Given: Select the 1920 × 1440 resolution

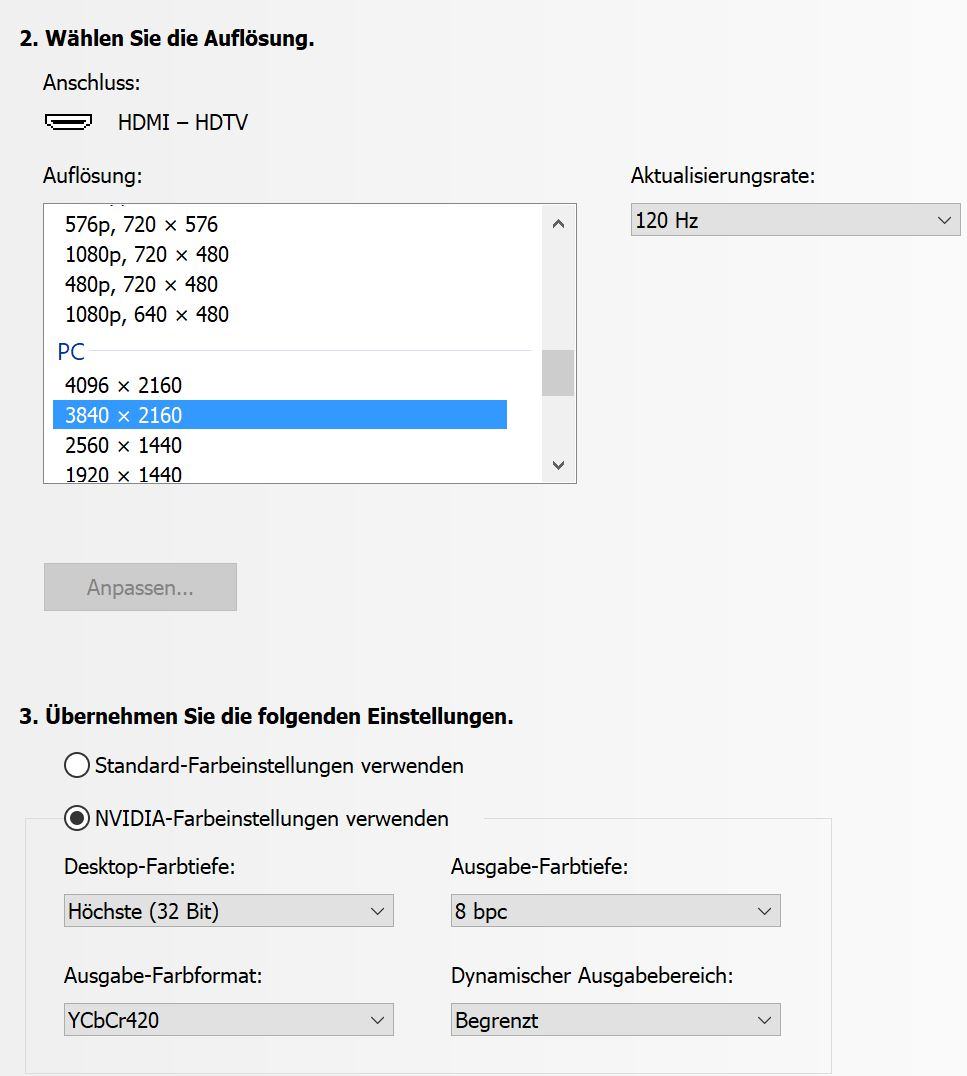Looking at the screenshot, I should coord(280,473).
